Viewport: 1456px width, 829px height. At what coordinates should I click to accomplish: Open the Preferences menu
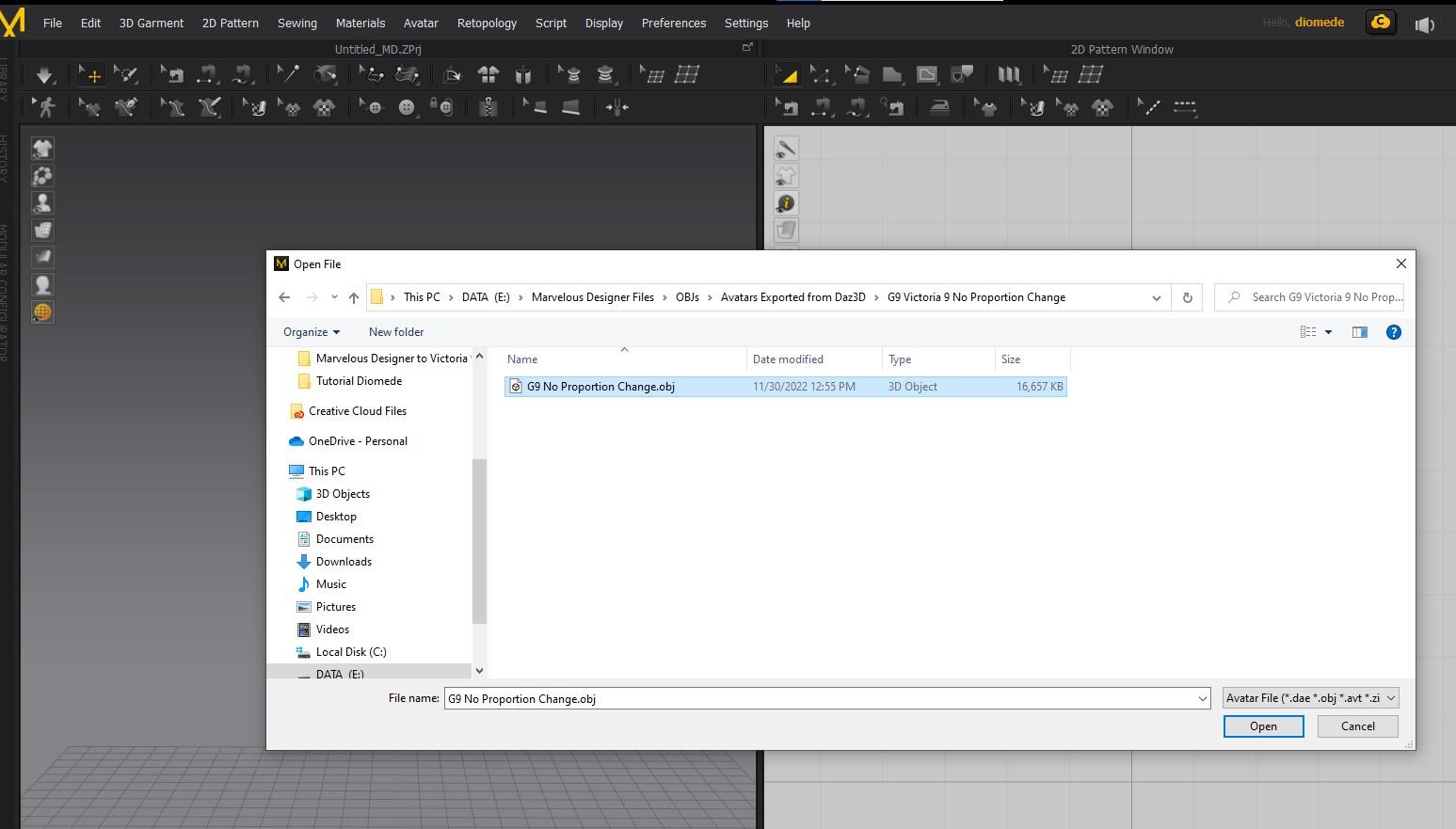tap(674, 23)
